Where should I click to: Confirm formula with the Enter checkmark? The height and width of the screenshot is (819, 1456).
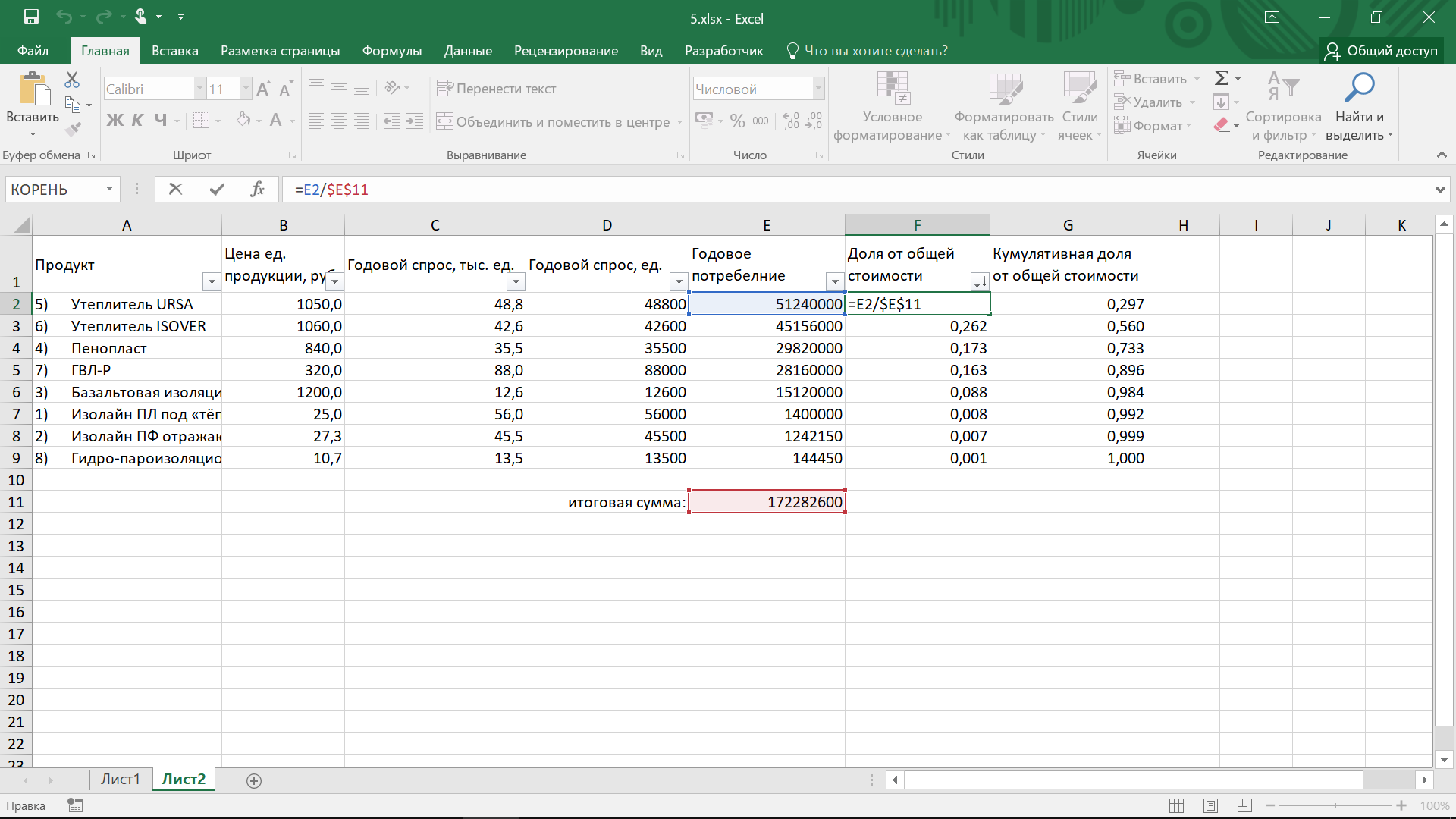coord(217,190)
